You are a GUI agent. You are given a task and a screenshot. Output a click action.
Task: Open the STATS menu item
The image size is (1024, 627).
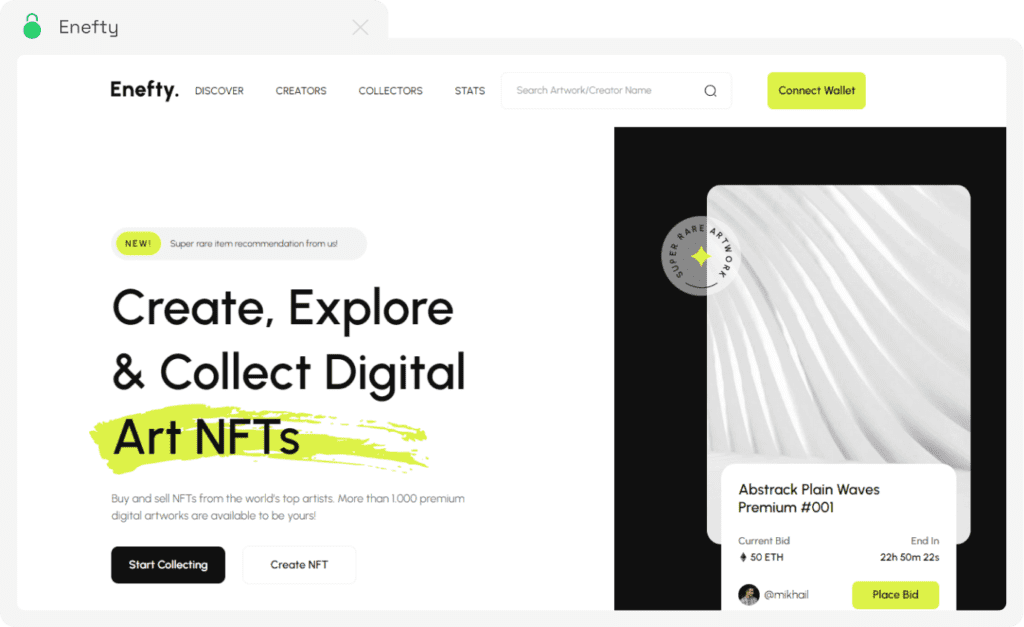470,91
